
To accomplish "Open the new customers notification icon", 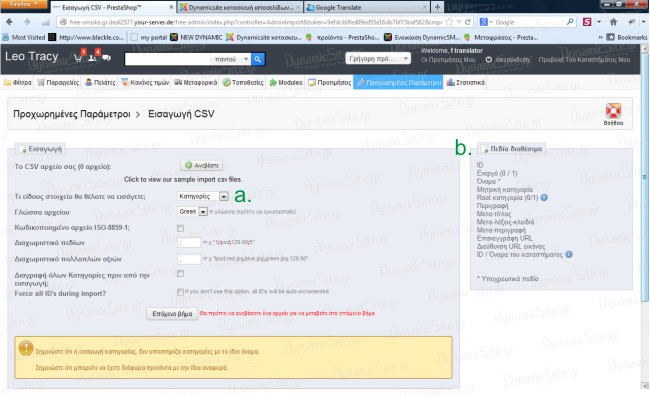I will pyautogui.click(x=92, y=57).
